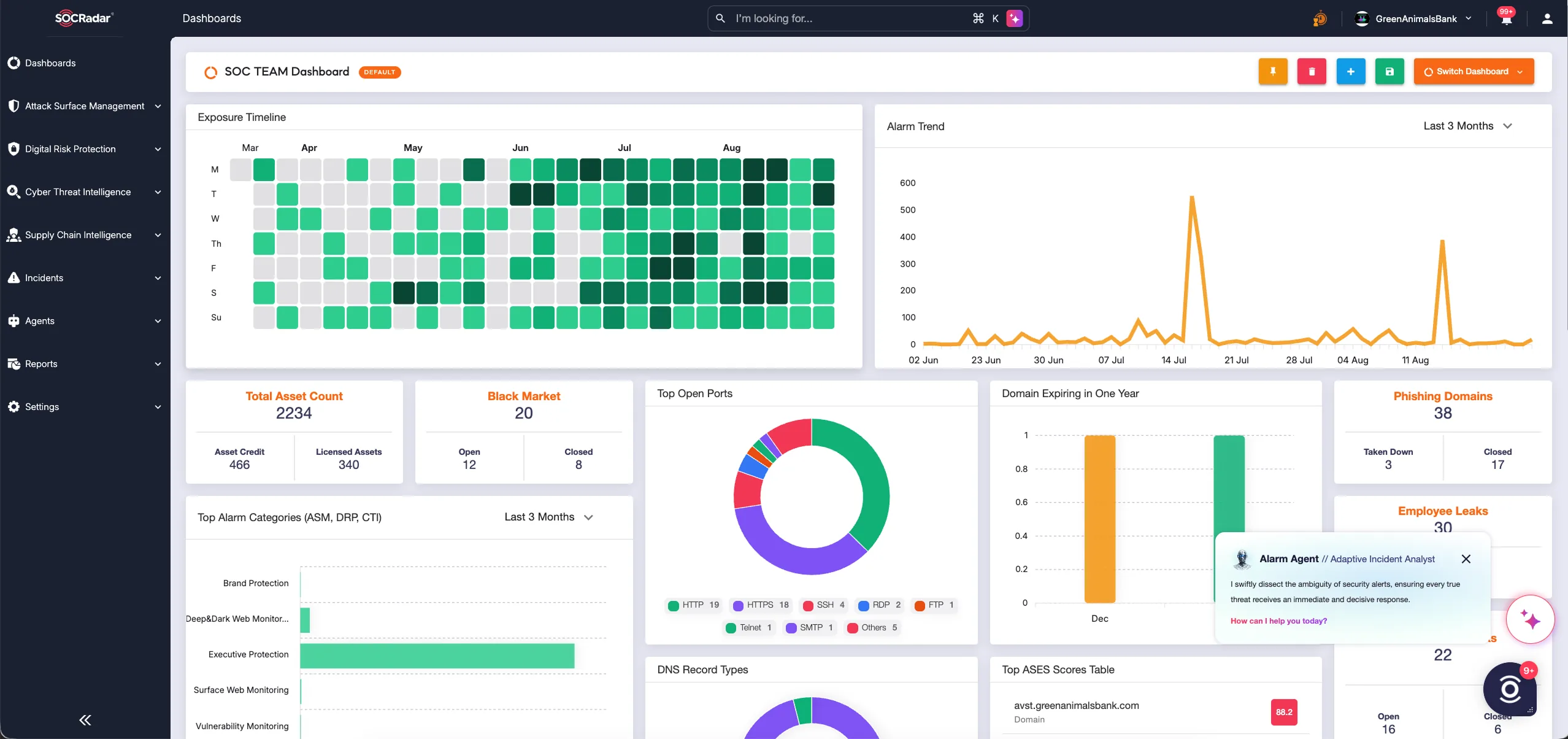Open Agents in the sidebar
Viewport: 1568px width, 739px height.
[85, 321]
